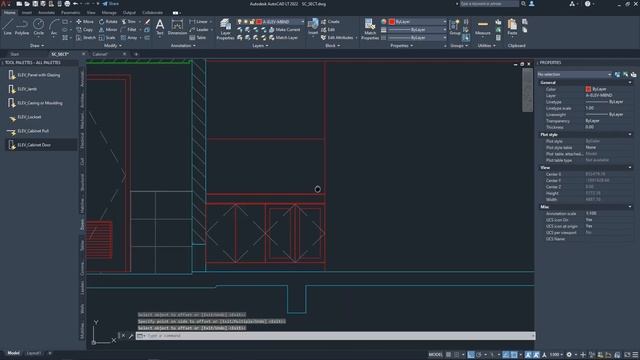Select ELEV_Cabinet Door in tool palette

(41, 145)
